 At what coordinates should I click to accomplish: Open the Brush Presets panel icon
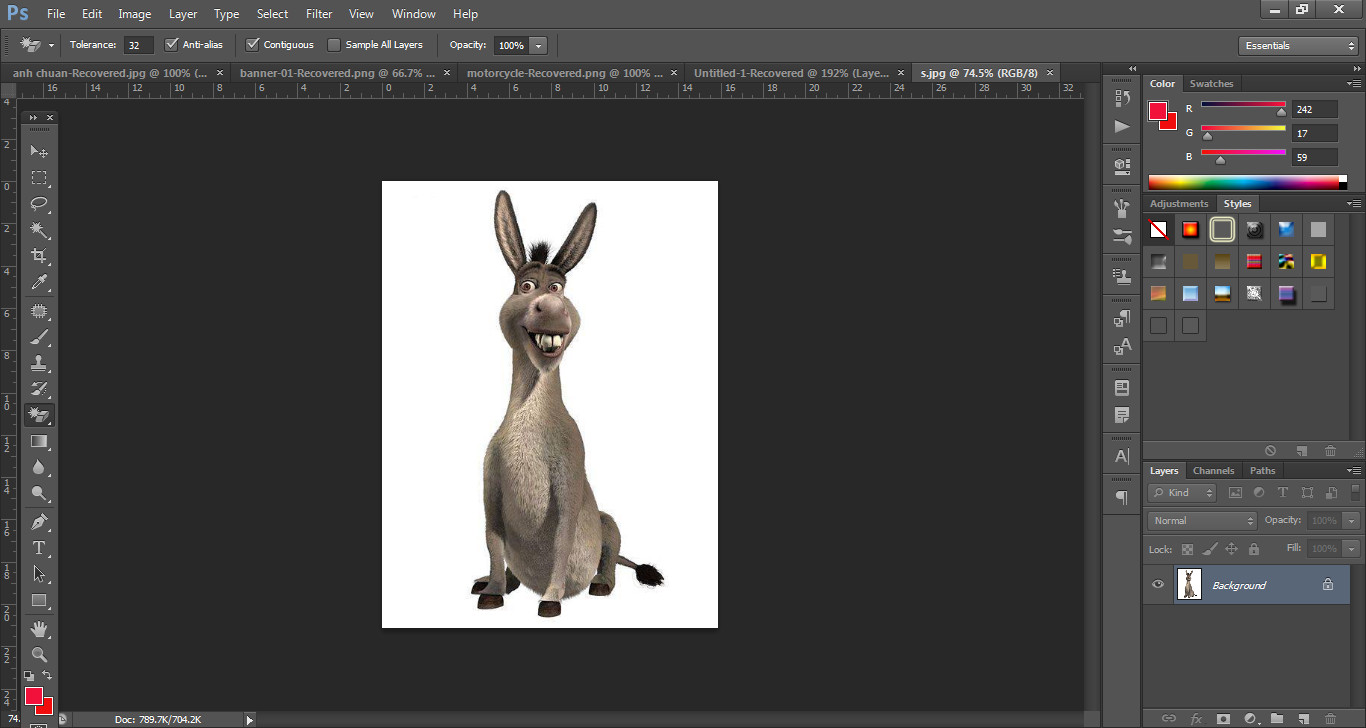click(x=1122, y=236)
